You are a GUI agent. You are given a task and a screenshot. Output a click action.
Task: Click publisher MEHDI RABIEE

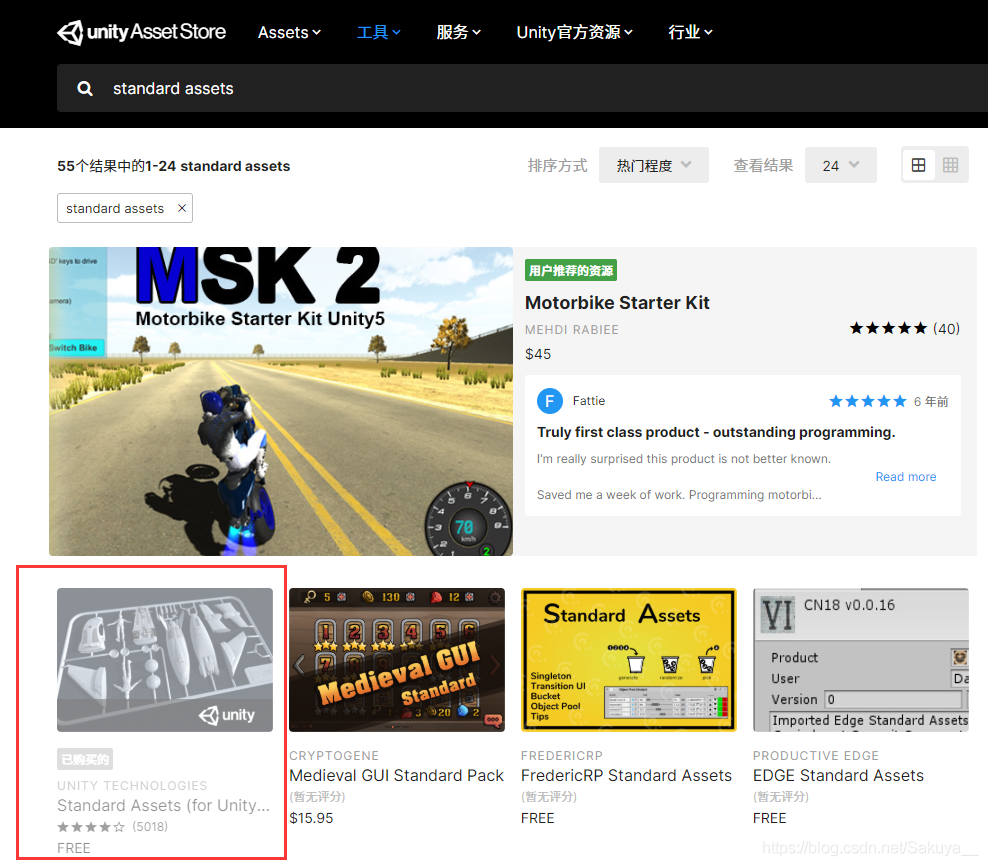(x=572, y=330)
